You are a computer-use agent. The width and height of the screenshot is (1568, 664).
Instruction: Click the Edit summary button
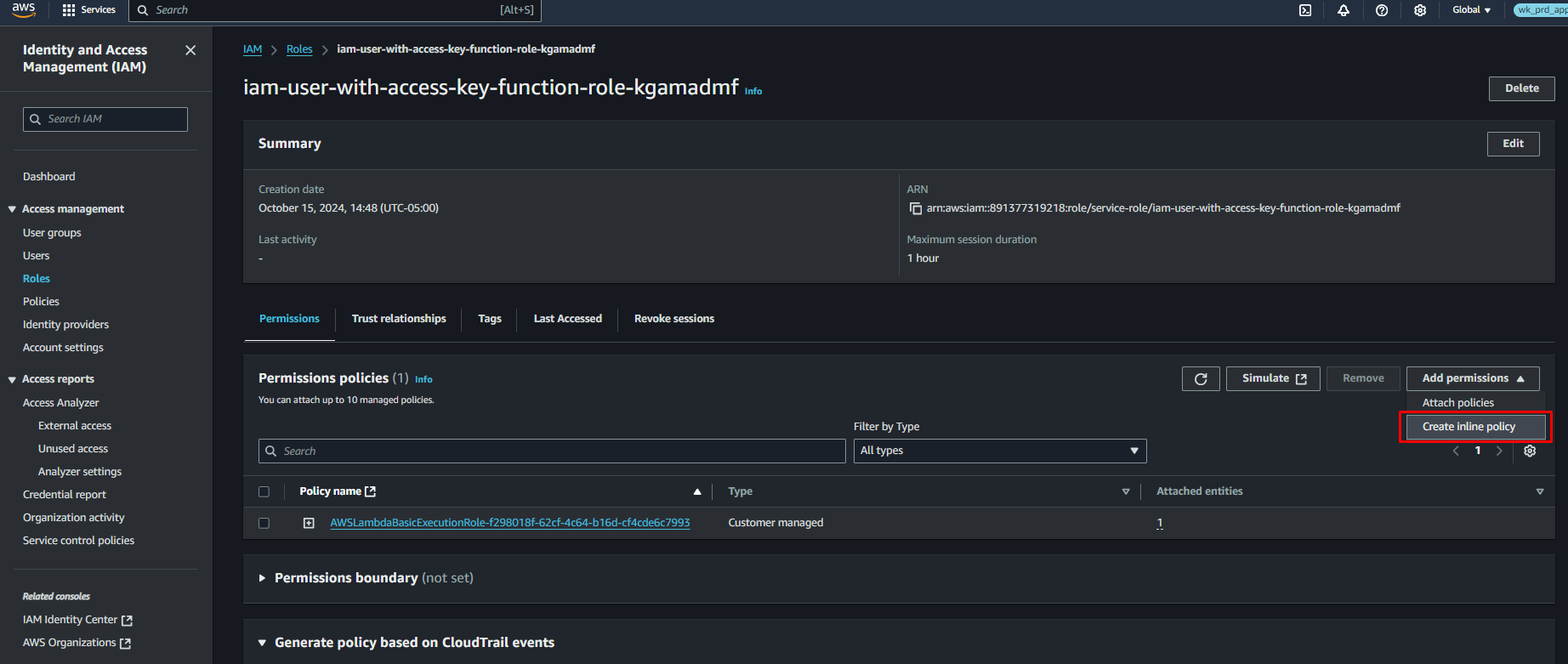click(1513, 144)
